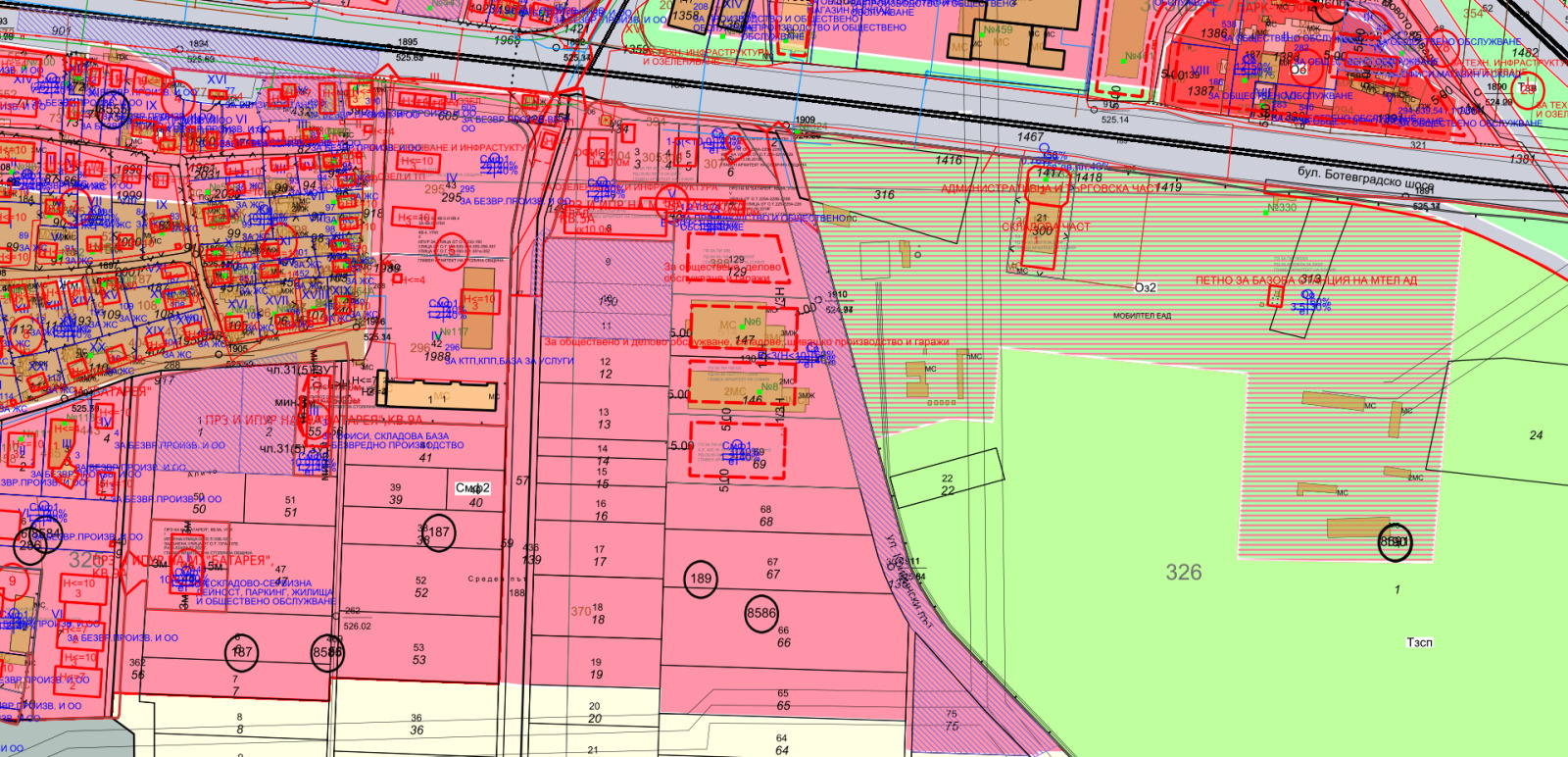Click the large 326 district label
Viewport: 1568px width, 757px height.
[1183, 572]
